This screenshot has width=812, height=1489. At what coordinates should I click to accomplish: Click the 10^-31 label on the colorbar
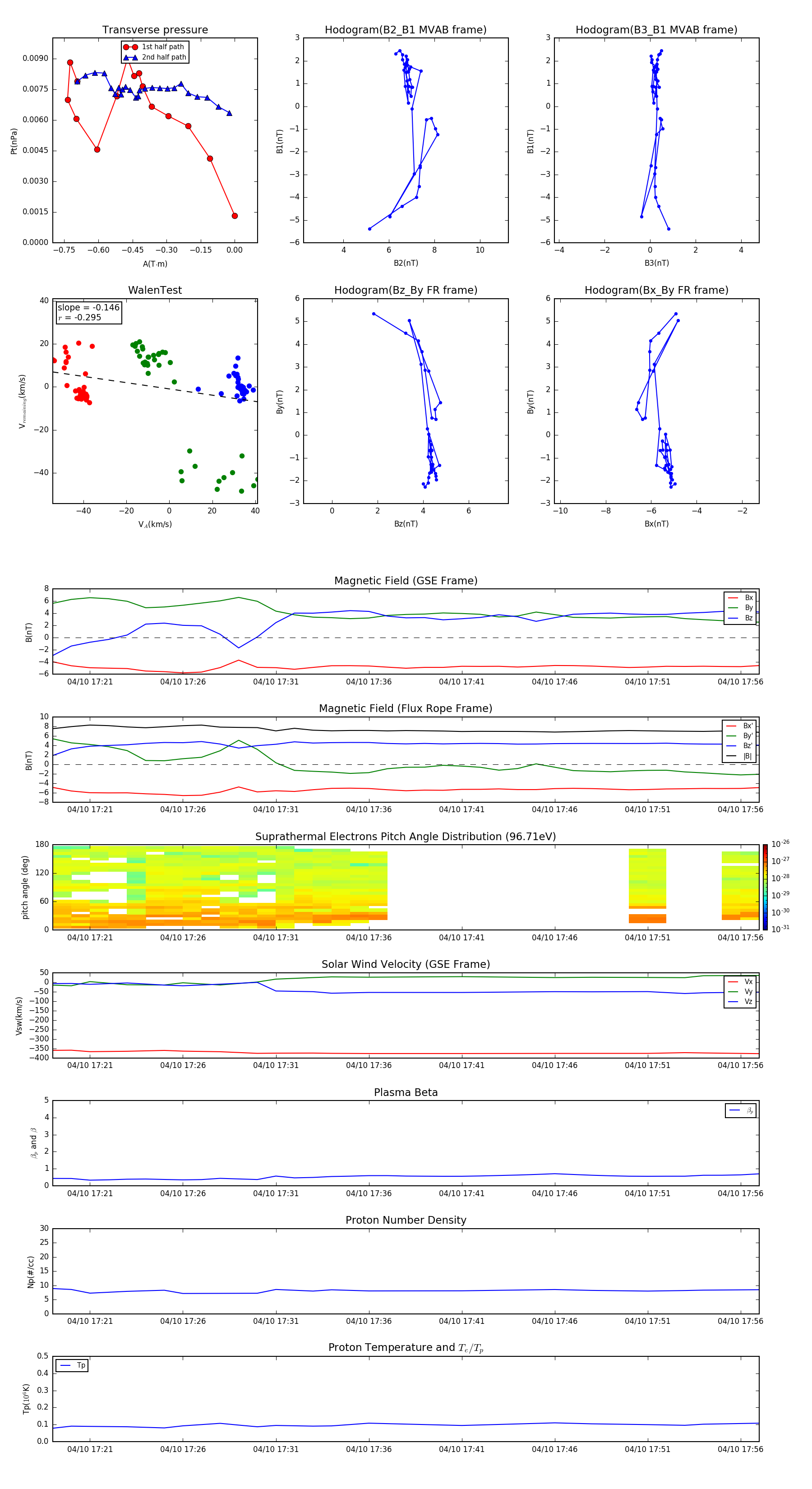click(x=780, y=929)
